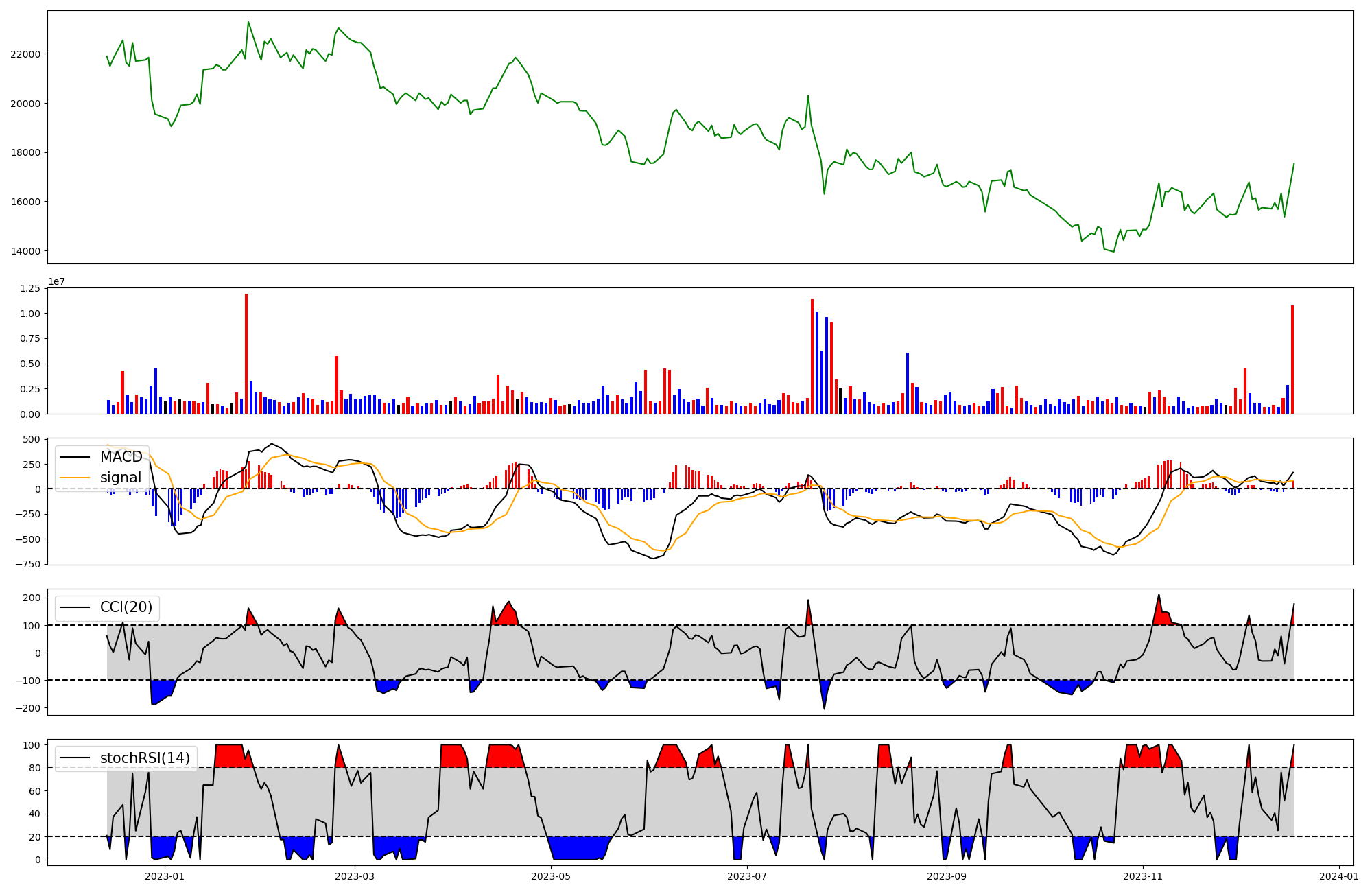This screenshot has width=1372, height=892.
Task: Click the 1.25 volume axis tick label
Action: click(x=30, y=288)
